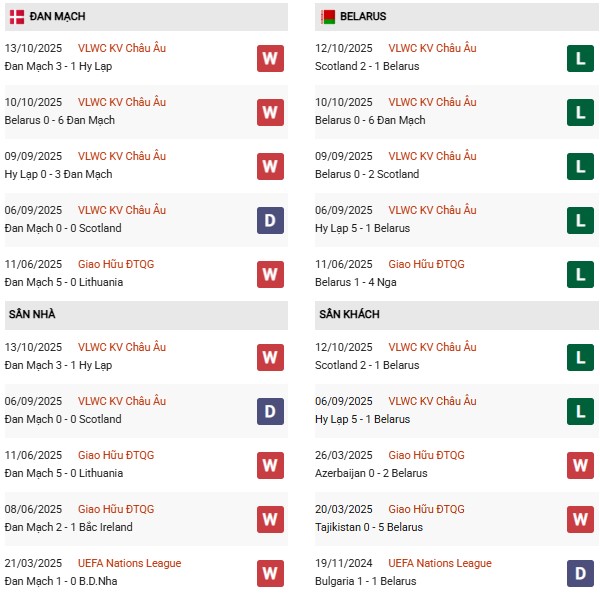Click the Belarus flag icon
This screenshot has height=595, width=600.
point(327,17)
